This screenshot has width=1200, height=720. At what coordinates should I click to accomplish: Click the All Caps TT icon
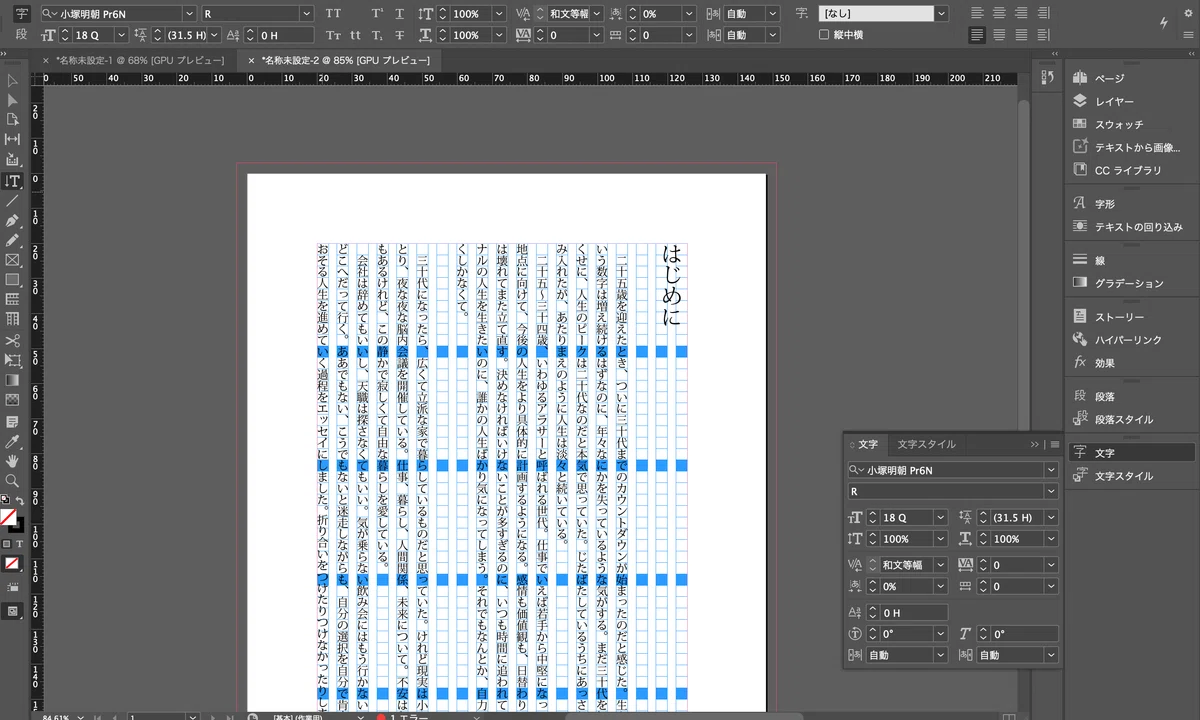(x=334, y=14)
